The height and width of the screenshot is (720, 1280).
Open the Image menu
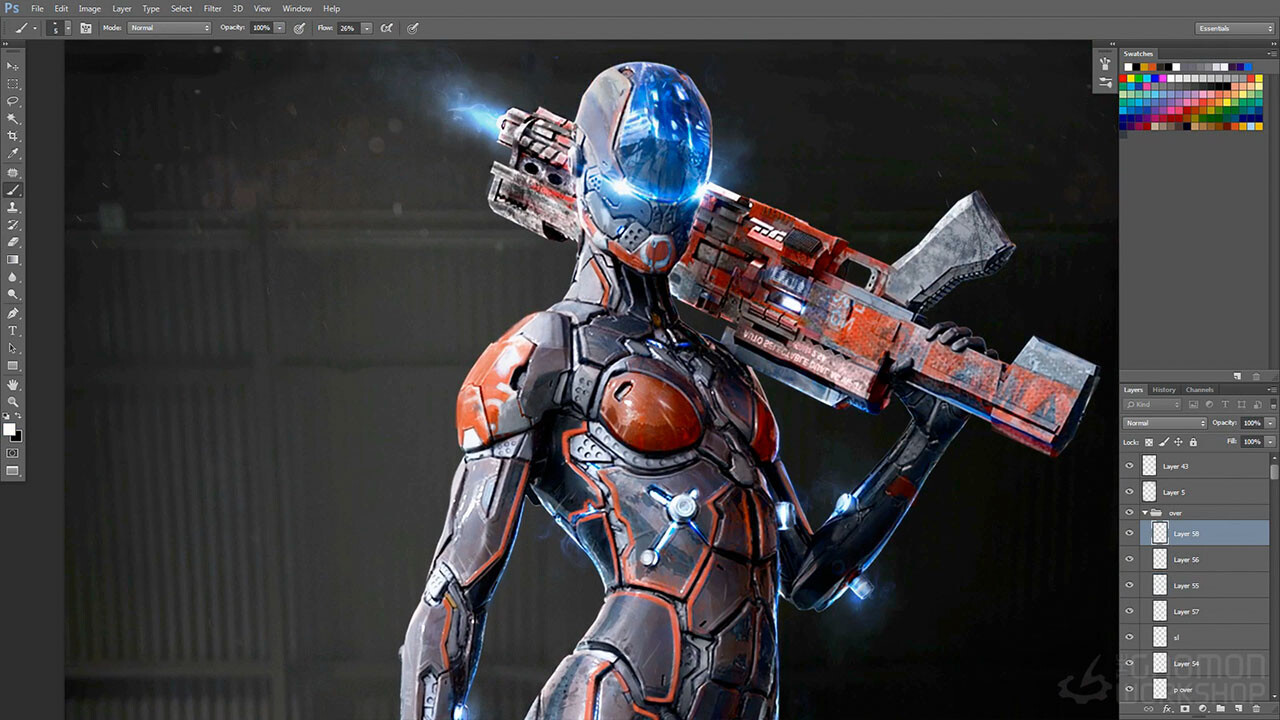pyautogui.click(x=90, y=9)
